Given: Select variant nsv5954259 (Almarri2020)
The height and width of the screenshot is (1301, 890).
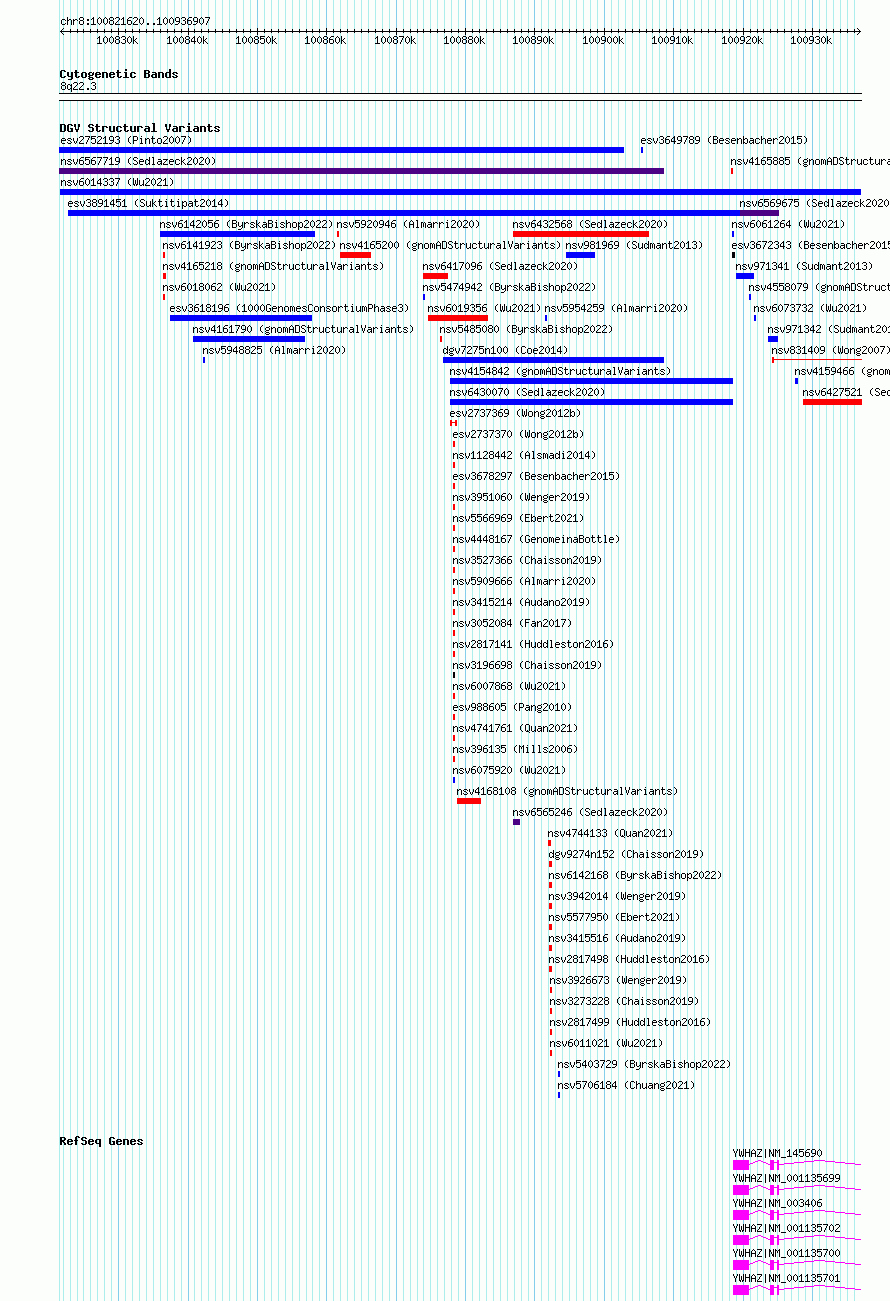Looking at the screenshot, I should click(617, 308).
